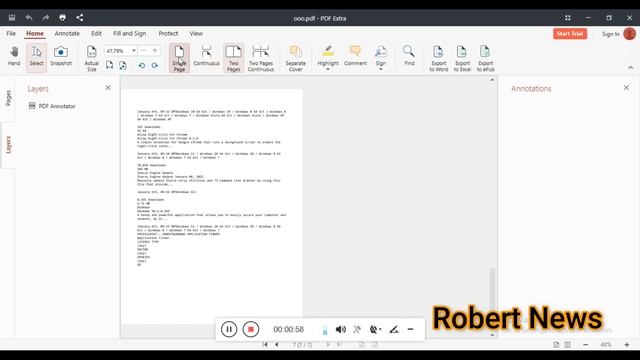This screenshot has width=640, height=360.
Task: Open the Edit tab
Action: (x=96, y=33)
